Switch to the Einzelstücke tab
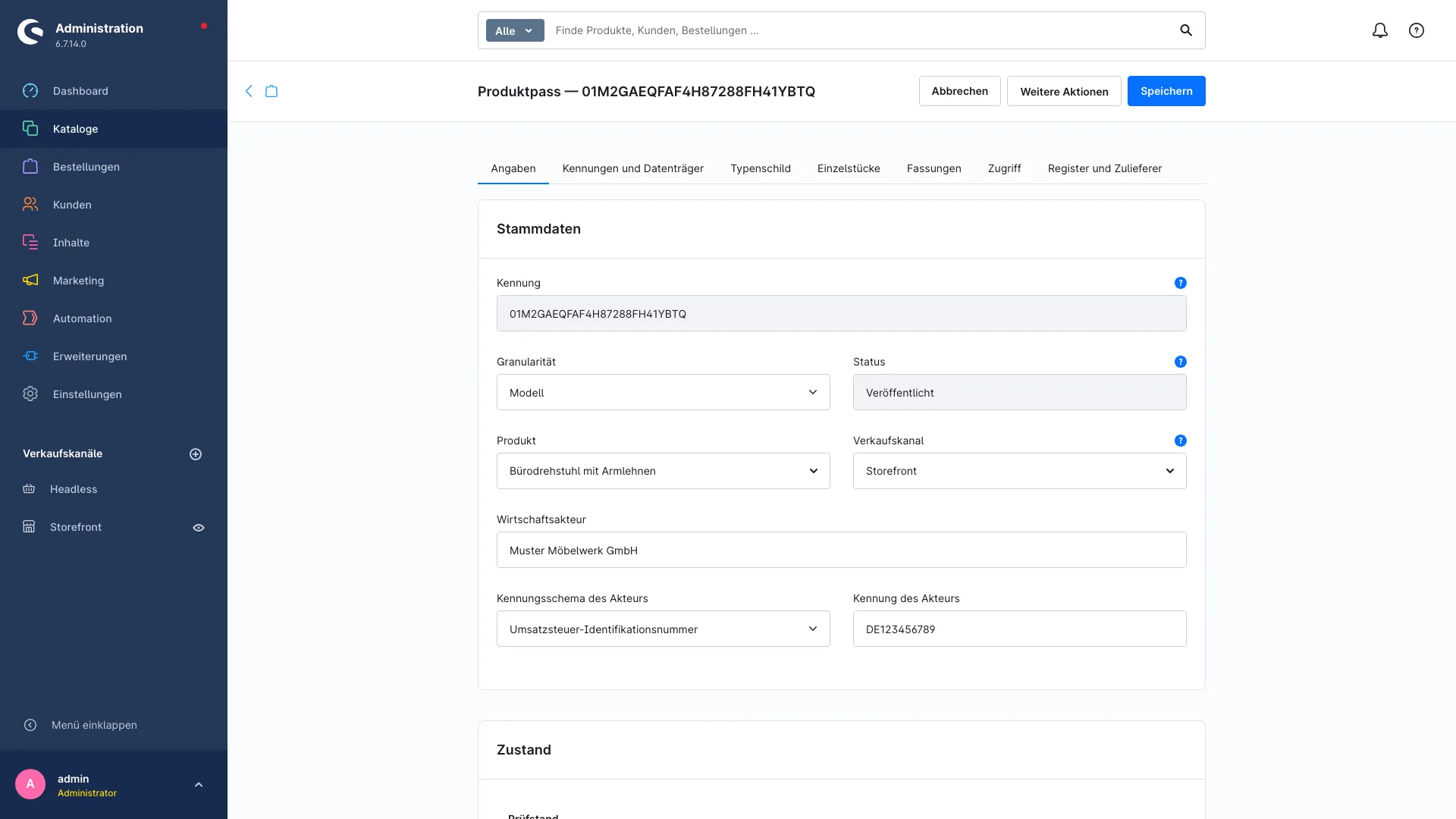Image resolution: width=1456 pixels, height=819 pixels. (x=849, y=168)
